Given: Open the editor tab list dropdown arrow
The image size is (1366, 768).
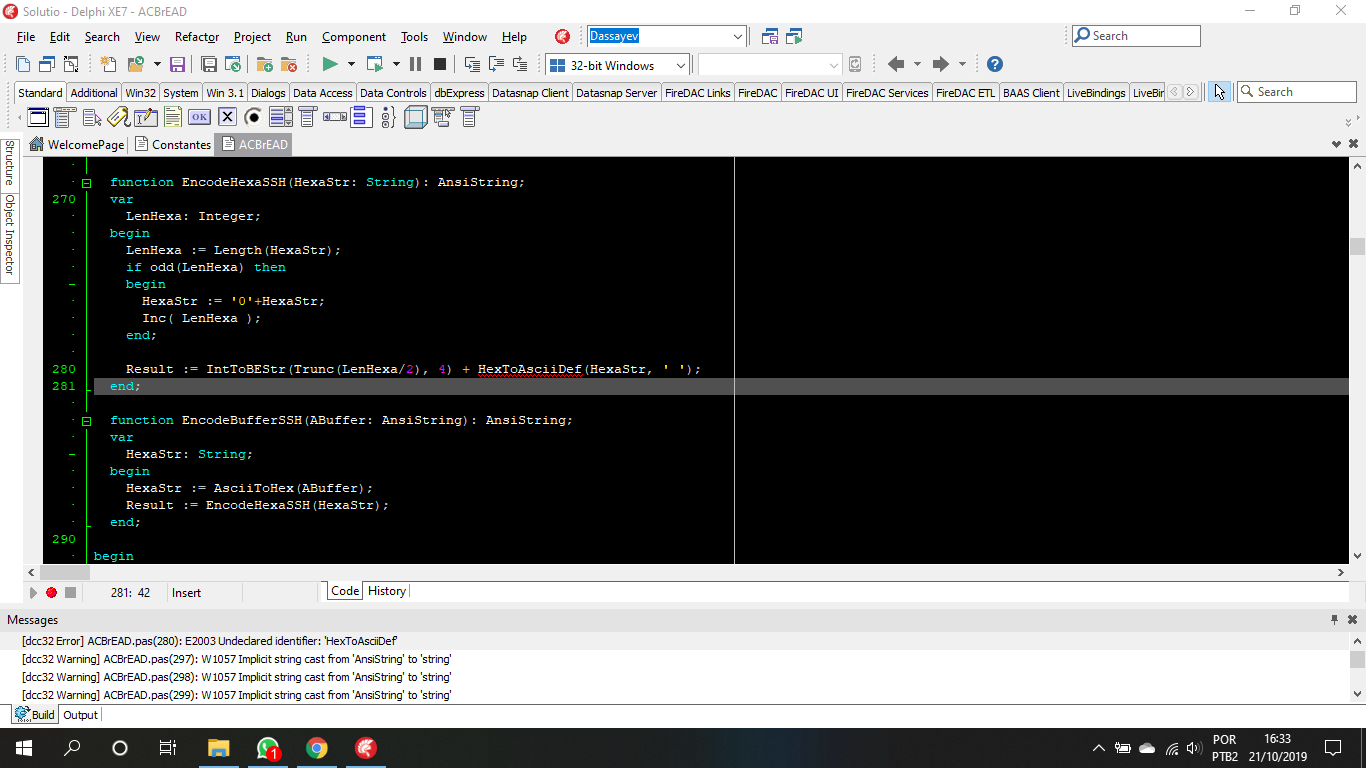Looking at the screenshot, I should [x=1337, y=144].
